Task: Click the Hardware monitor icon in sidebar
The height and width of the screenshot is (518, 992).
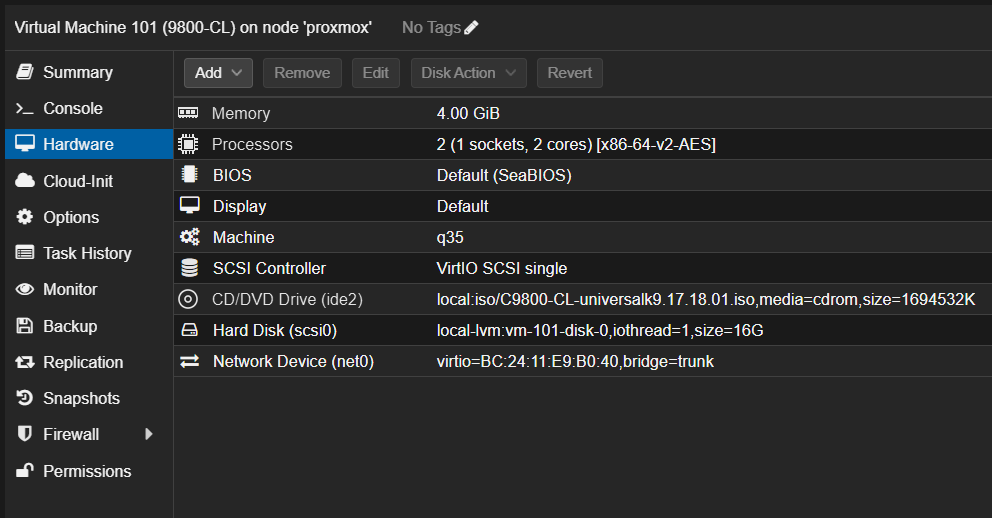Action: tap(25, 144)
